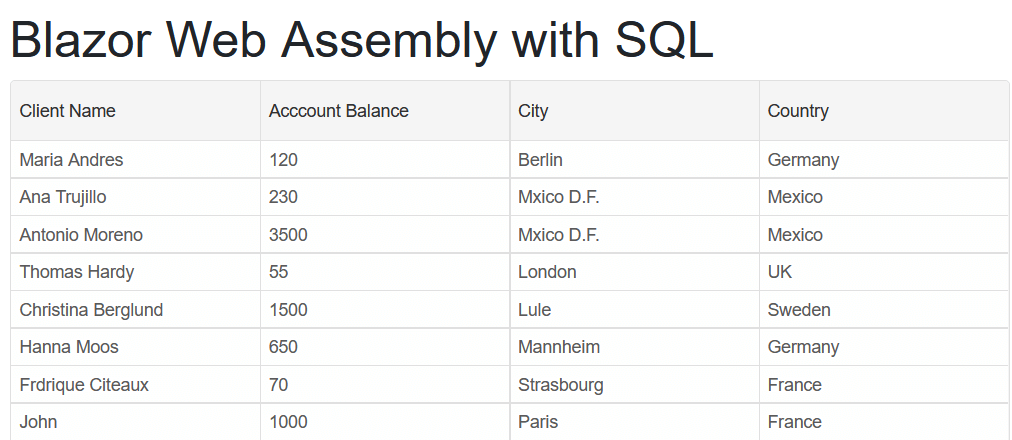Select Thomas Hardy in the table
The width and height of the screenshot is (1012, 440).
point(77,272)
